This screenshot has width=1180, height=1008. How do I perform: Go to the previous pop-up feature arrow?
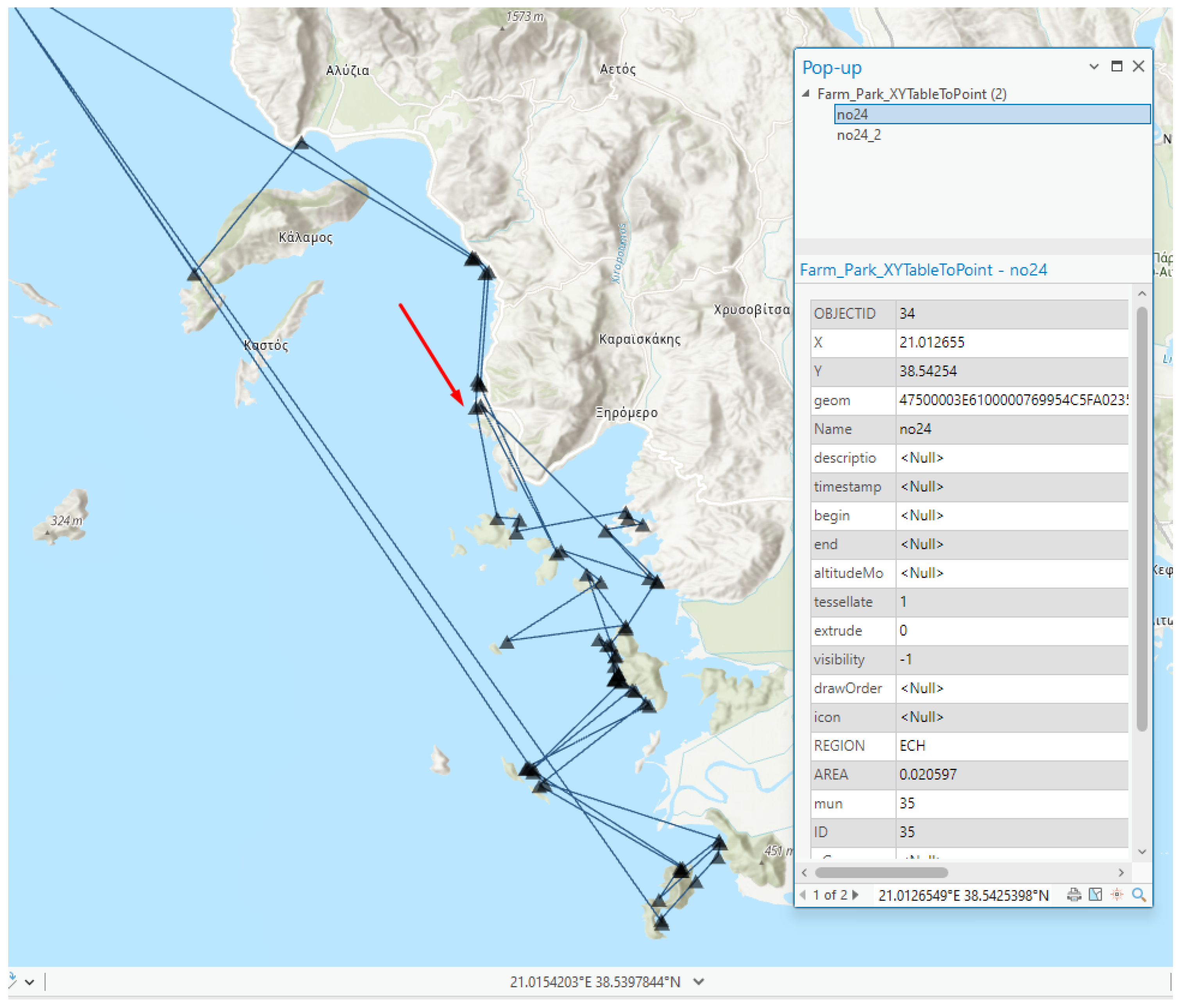(804, 895)
